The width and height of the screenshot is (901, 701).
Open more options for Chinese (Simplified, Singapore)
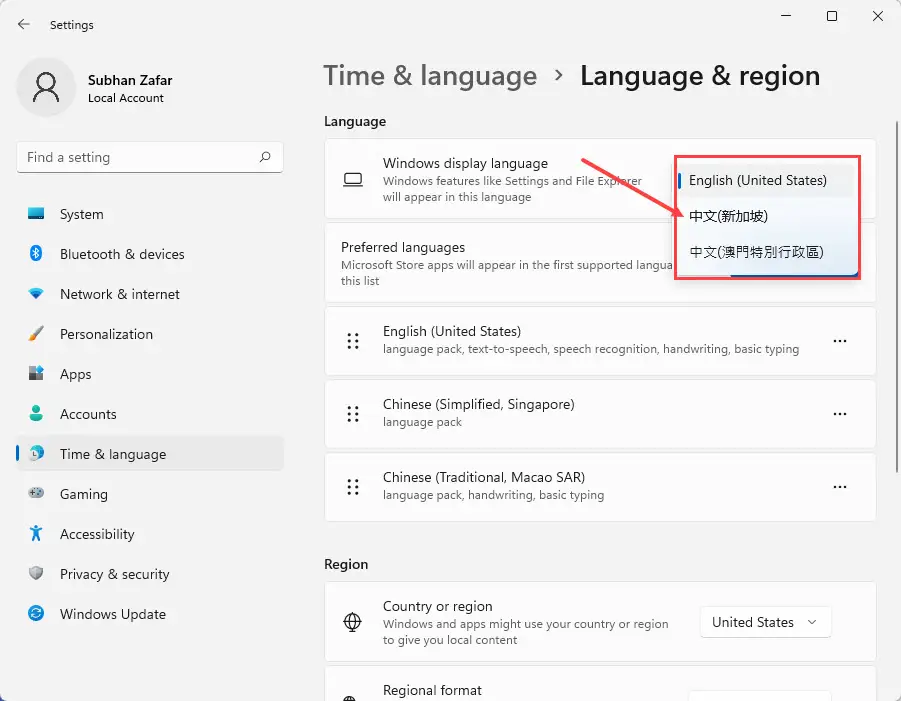(840, 414)
